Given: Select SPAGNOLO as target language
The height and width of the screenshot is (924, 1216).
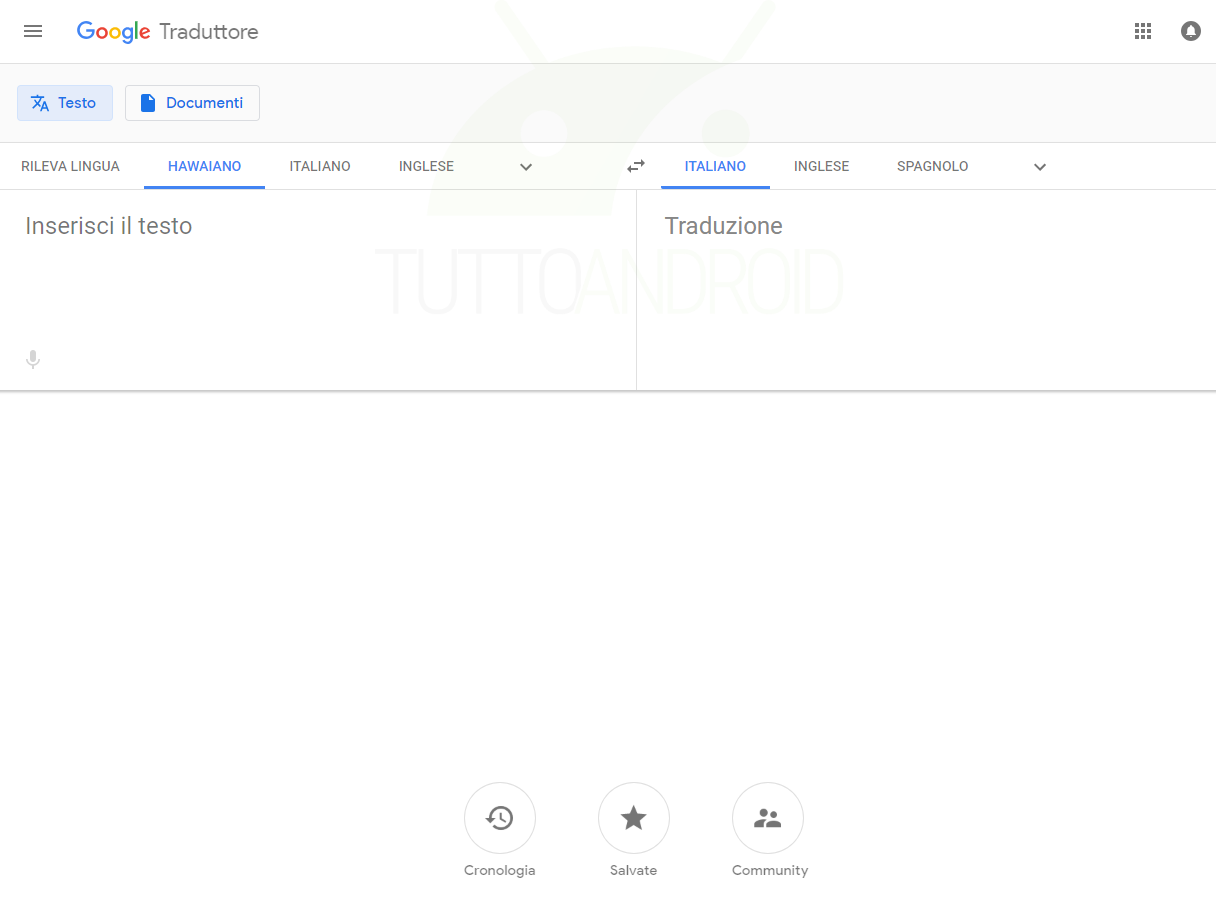Looking at the screenshot, I should [932, 166].
